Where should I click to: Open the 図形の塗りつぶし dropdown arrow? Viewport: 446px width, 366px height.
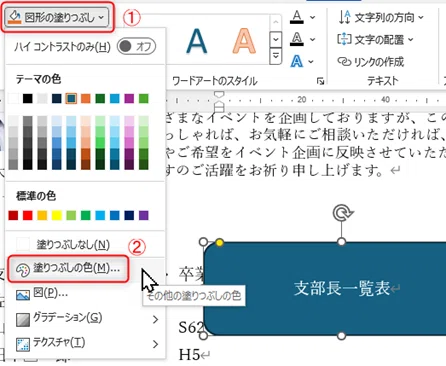(101, 17)
